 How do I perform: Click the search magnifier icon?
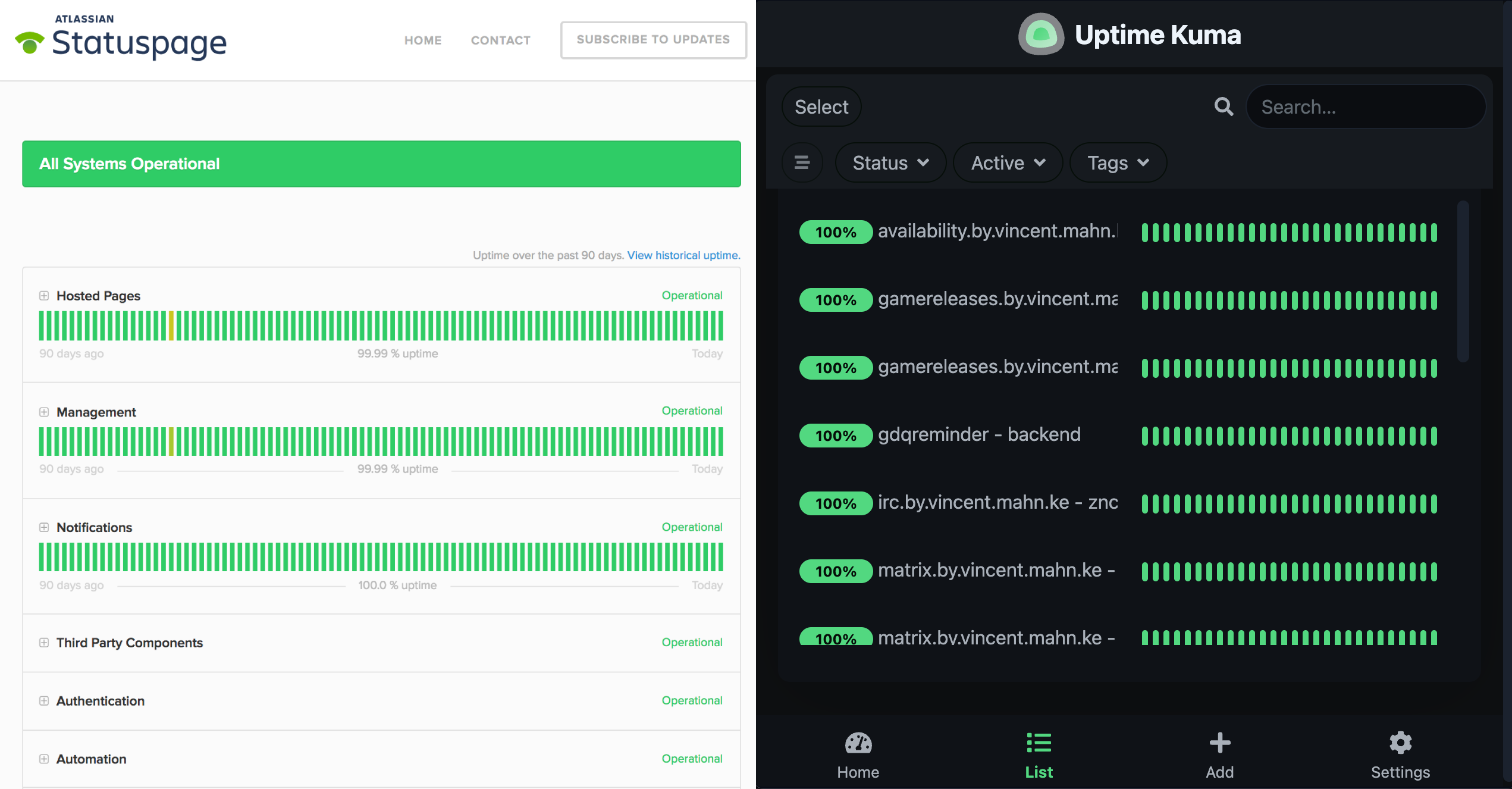(x=1223, y=107)
